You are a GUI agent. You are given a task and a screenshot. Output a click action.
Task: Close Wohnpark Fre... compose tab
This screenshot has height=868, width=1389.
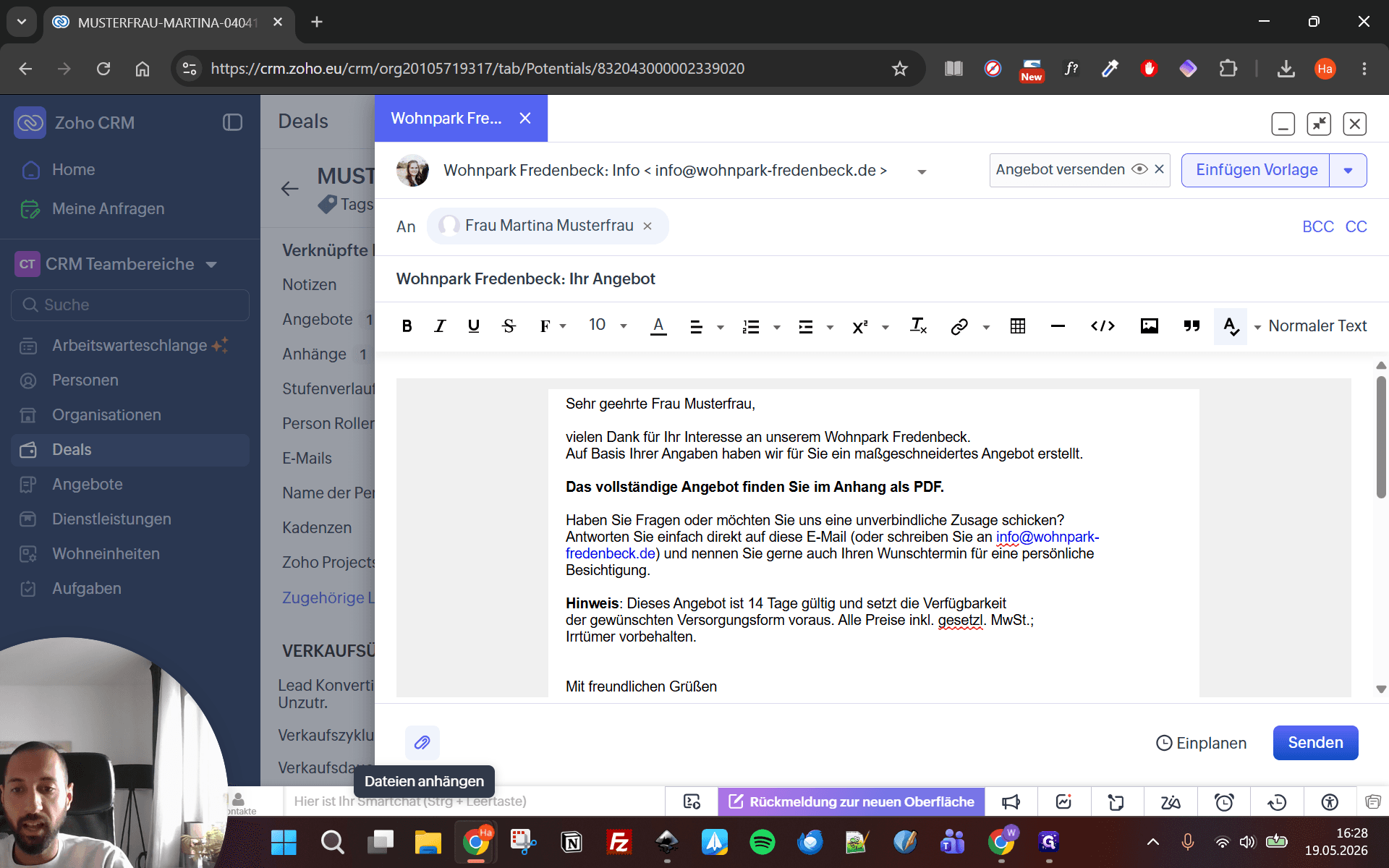(525, 118)
